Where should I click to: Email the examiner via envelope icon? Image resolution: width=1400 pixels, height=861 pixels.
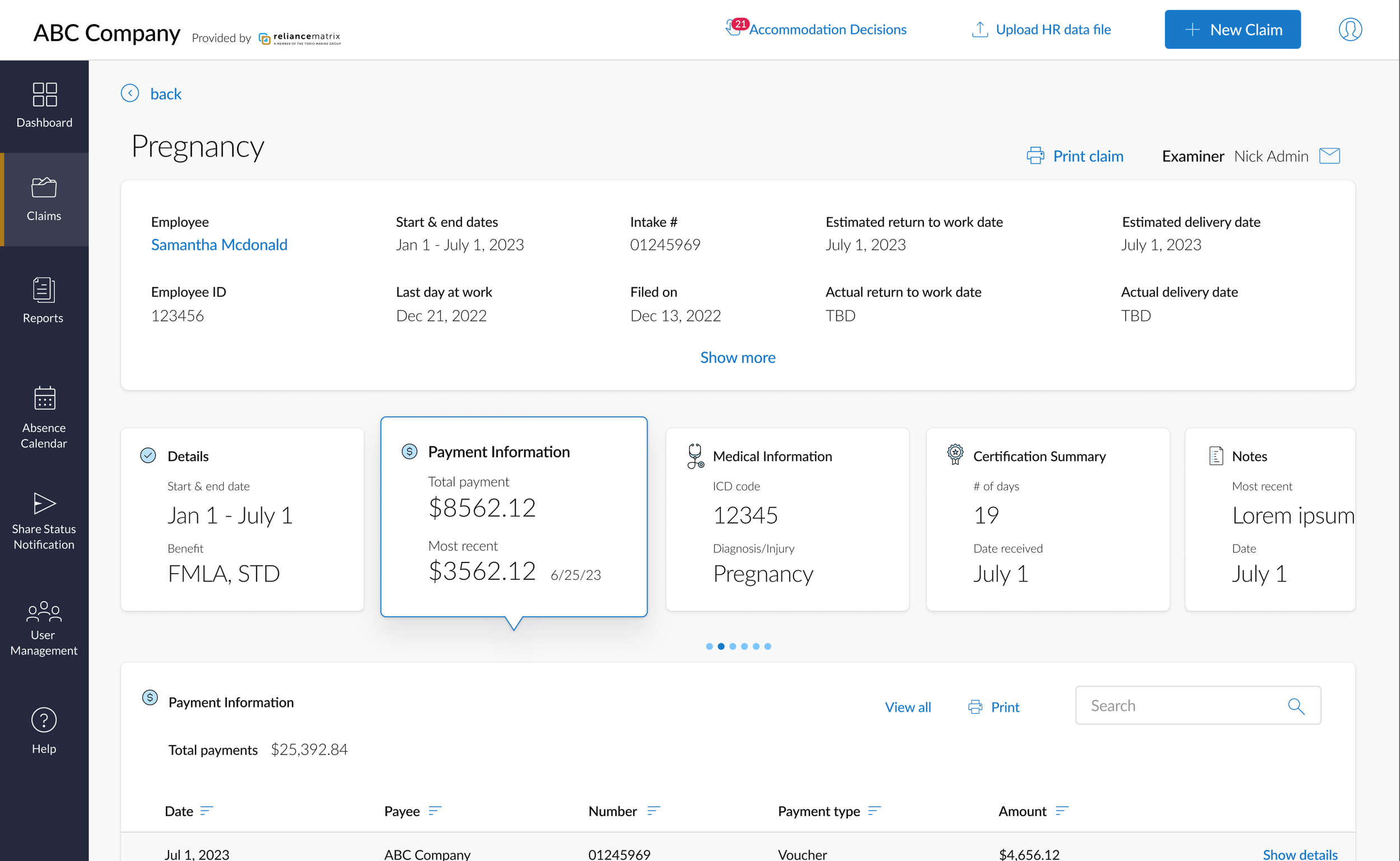click(x=1329, y=156)
